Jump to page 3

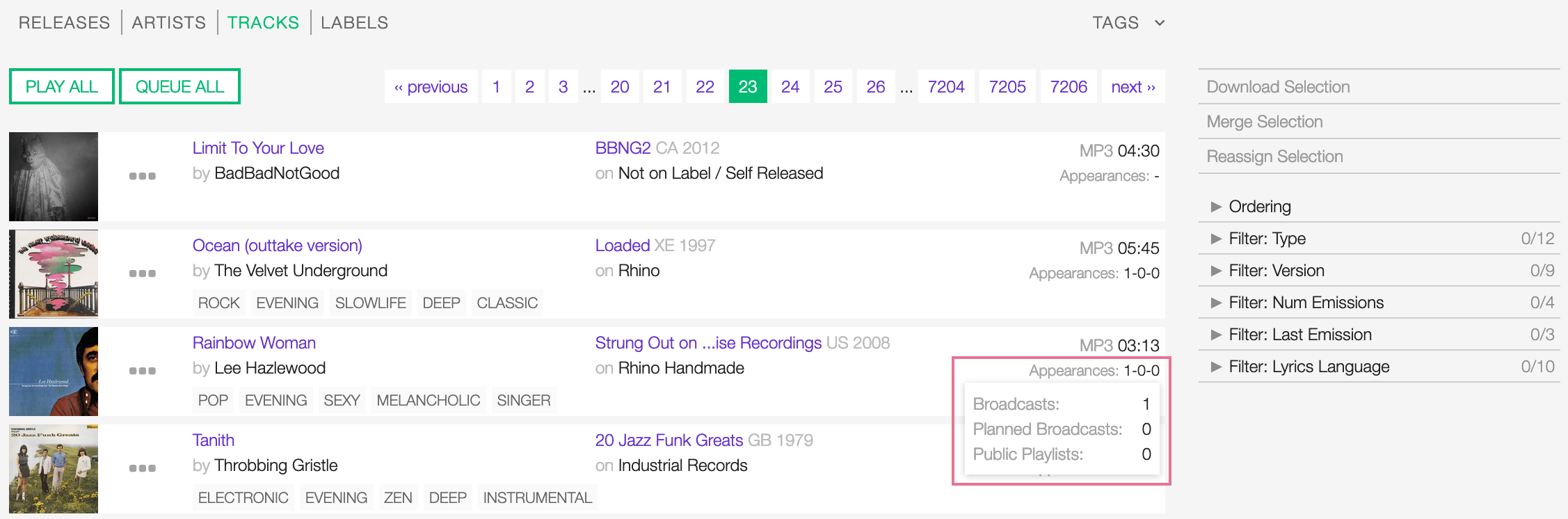[x=563, y=86]
